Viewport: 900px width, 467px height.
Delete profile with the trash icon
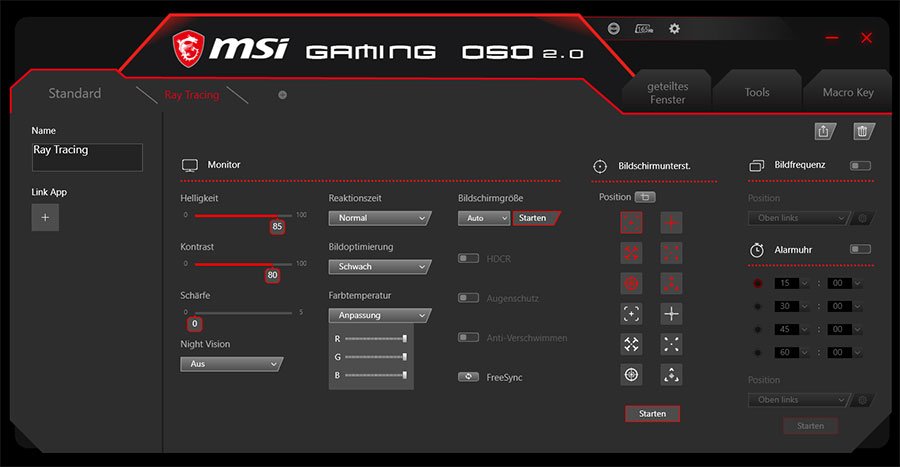(x=863, y=131)
